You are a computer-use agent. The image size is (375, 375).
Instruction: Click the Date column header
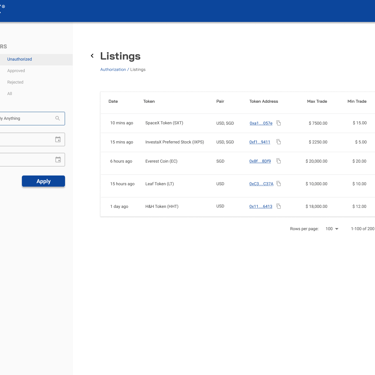(113, 101)
